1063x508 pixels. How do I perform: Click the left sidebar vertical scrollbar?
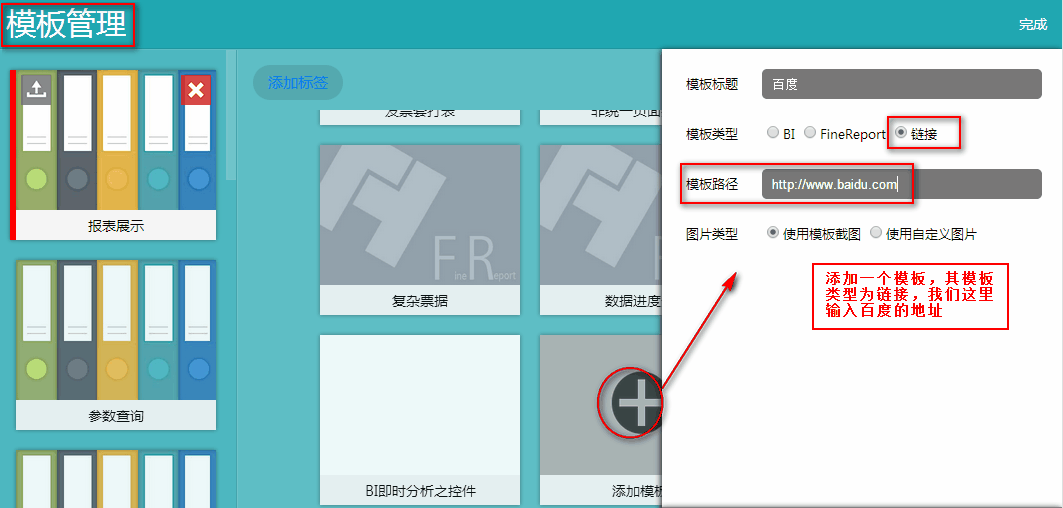pyautogui.click(x=231, y=115)
